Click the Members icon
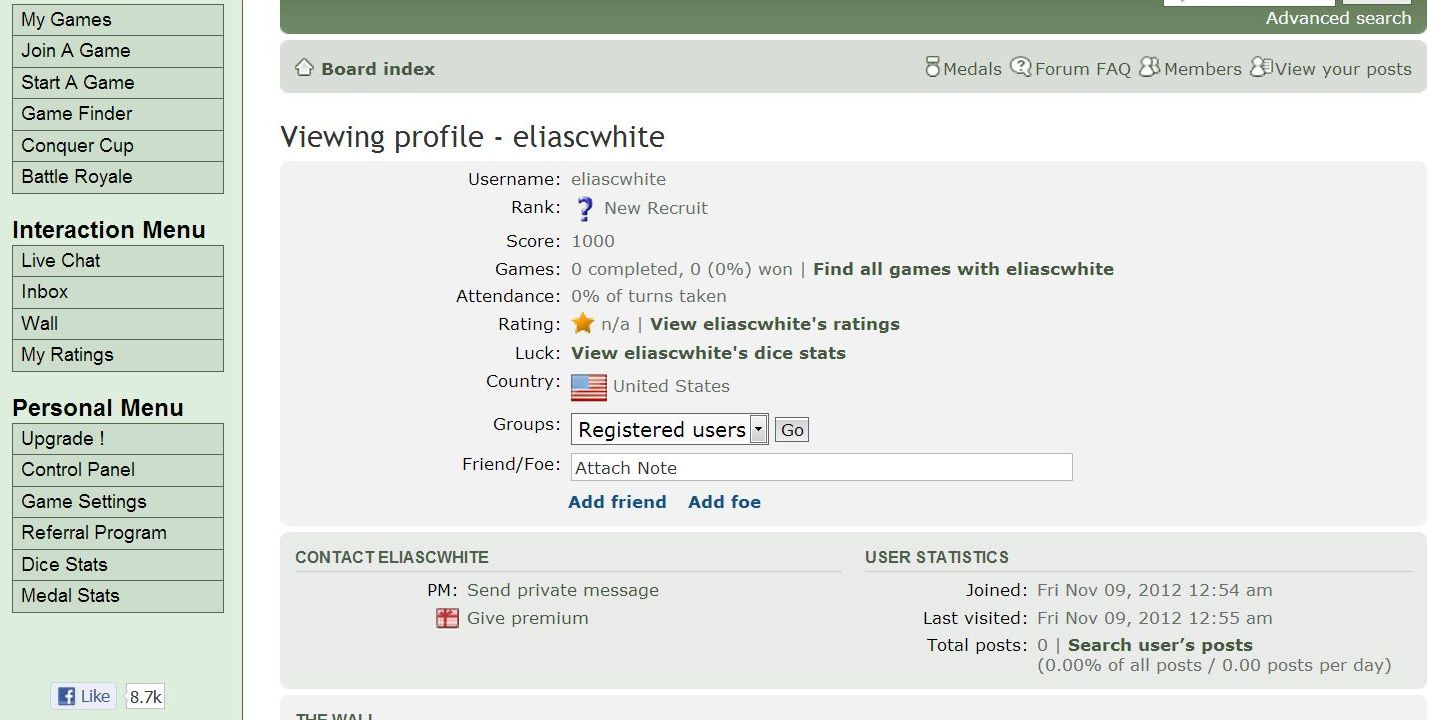Screen dimensions: 1438x720 1150,68
